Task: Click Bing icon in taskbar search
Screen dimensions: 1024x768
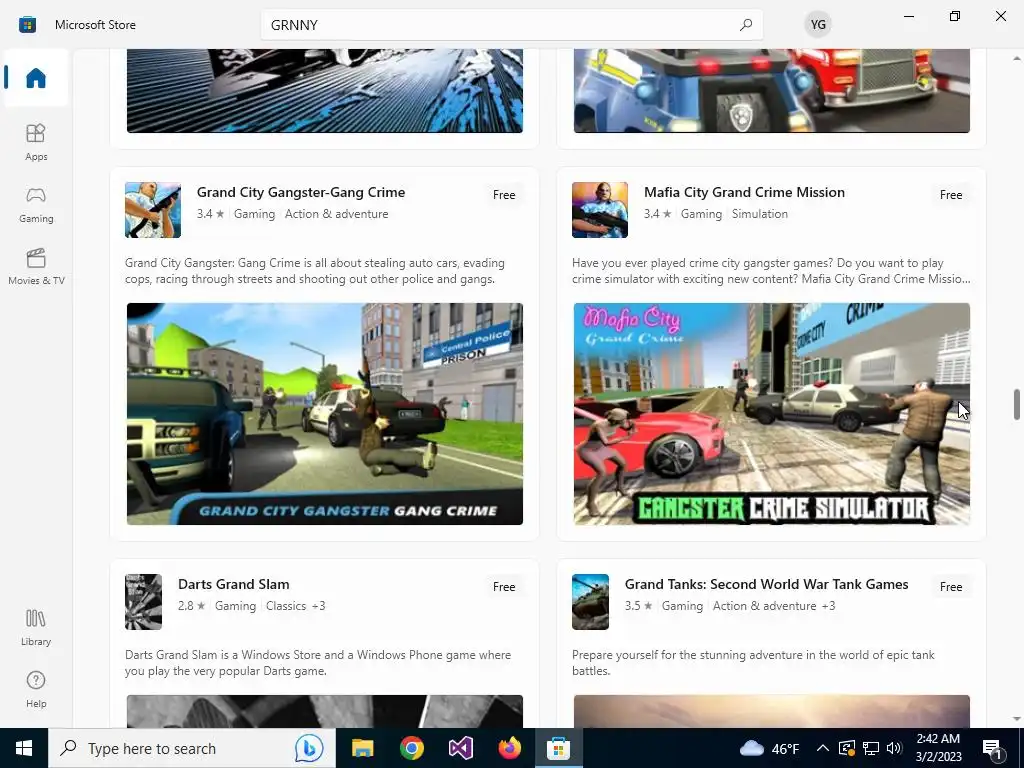Action: (308, 748)
